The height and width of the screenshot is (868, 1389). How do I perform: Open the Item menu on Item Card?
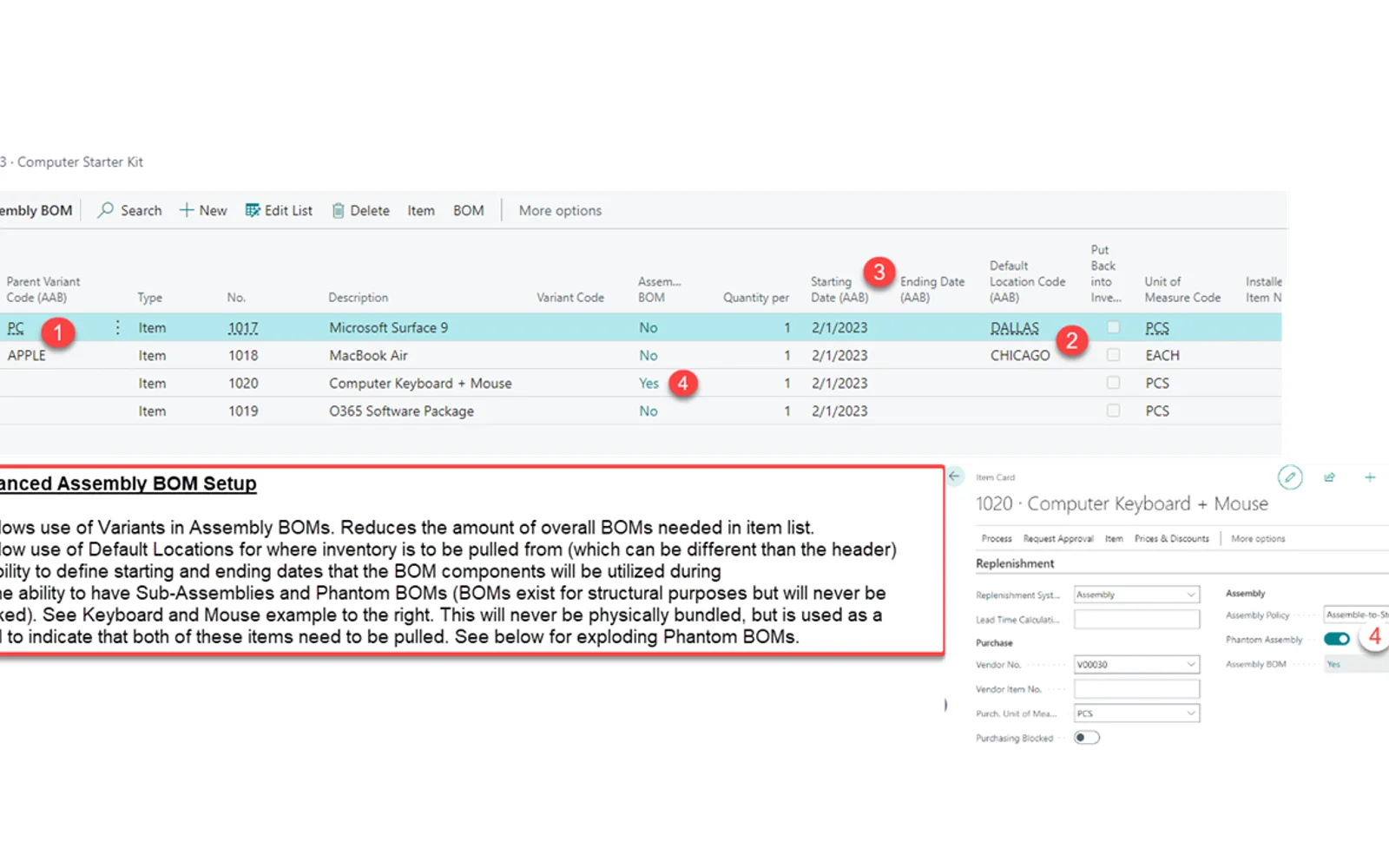[x=1114, y=538]
